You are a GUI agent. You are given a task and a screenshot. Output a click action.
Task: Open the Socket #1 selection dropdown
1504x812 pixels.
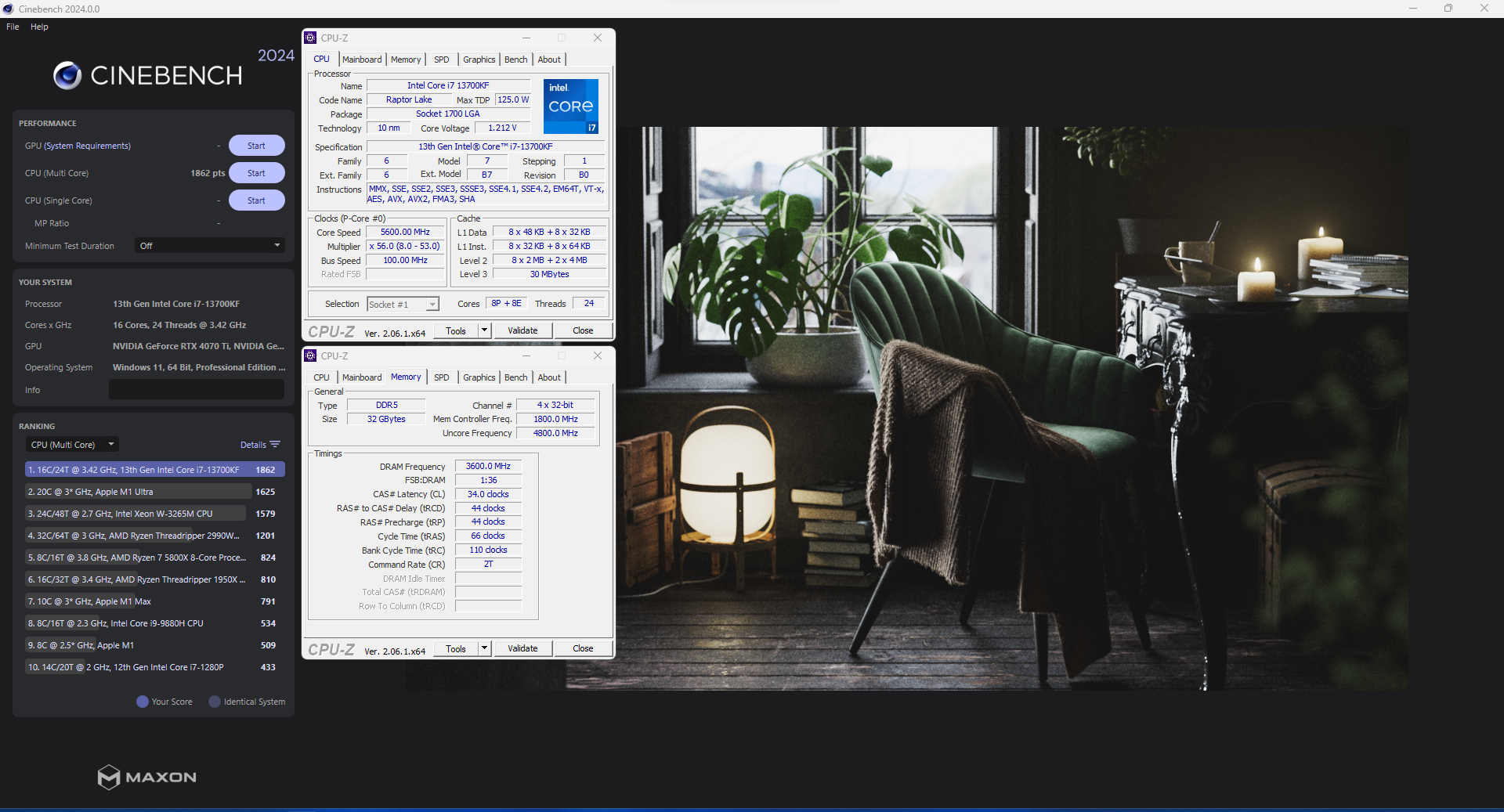click(x=403, y=304)
